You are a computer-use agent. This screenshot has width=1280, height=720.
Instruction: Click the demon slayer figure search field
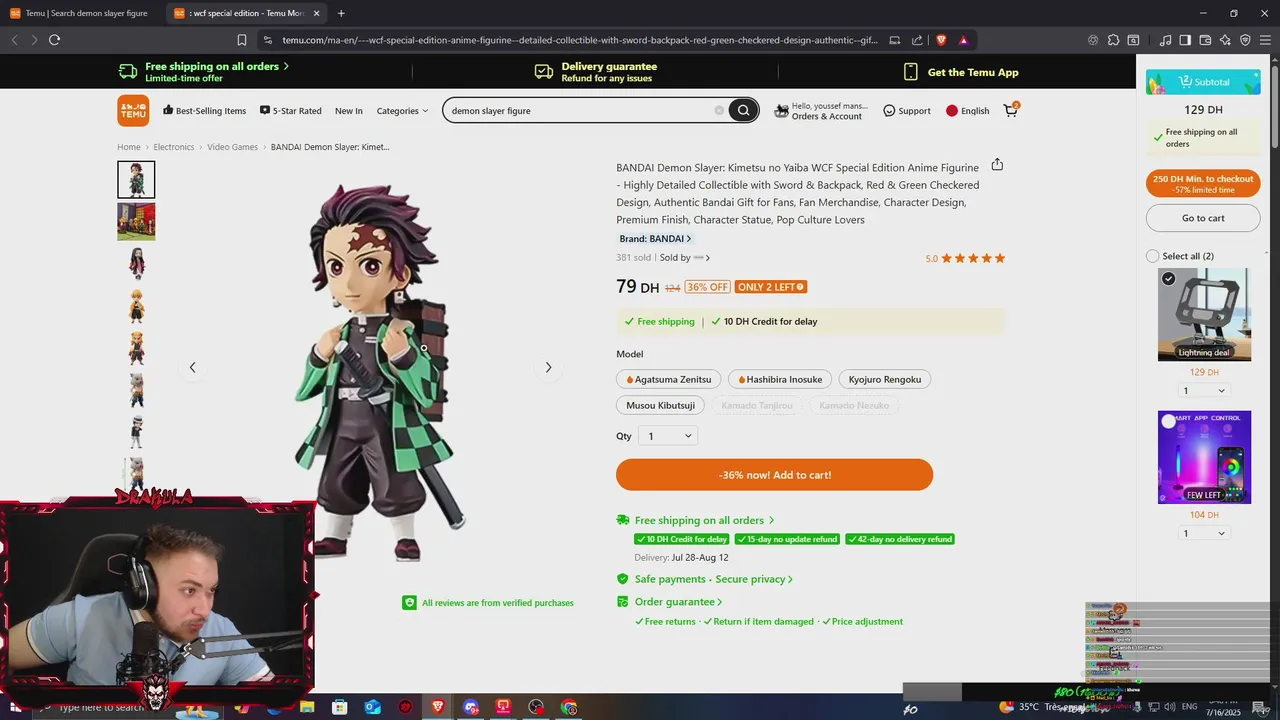[x=580, y=110]
